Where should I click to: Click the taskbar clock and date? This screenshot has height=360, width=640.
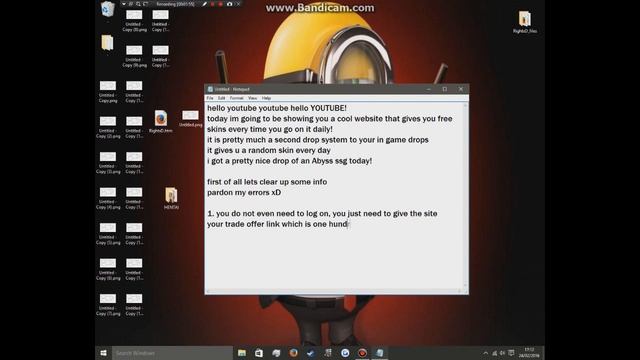point(529,353)
